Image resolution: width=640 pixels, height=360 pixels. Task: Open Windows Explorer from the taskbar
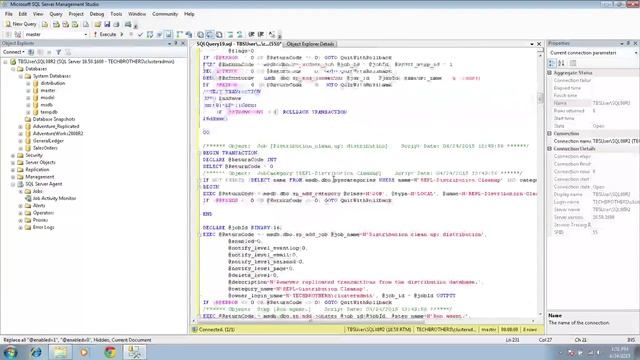point(60,352)
